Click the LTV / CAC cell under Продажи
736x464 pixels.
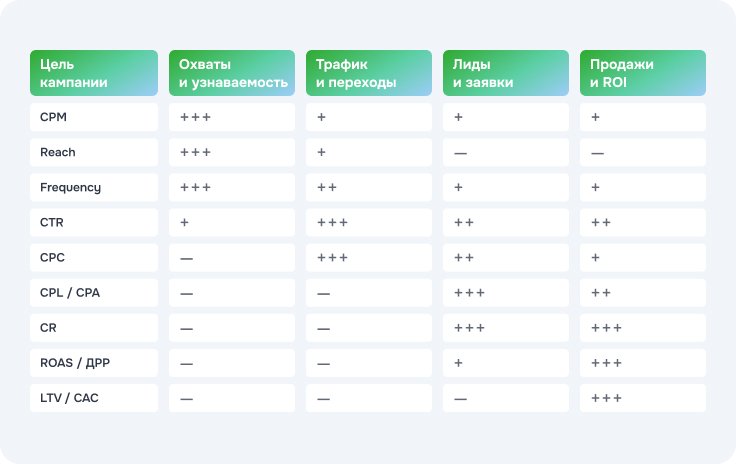[643, 398]
